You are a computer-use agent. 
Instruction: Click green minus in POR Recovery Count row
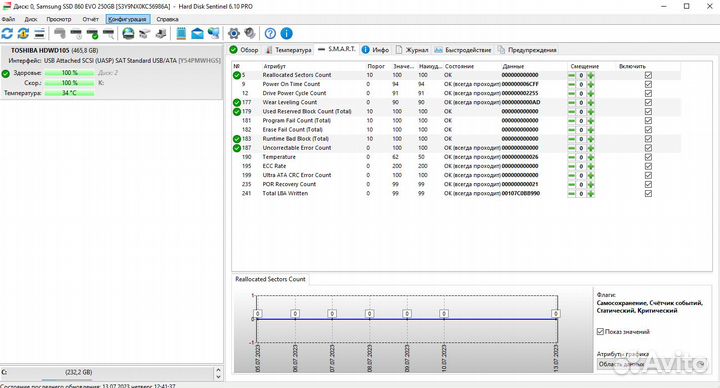click(x=572, y=185)
